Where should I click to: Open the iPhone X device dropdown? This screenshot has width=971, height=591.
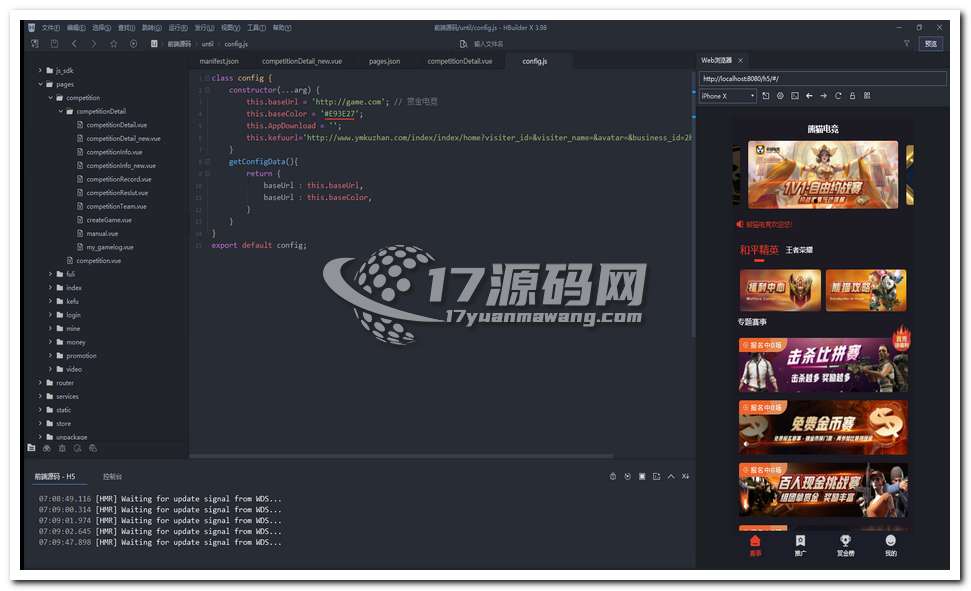click(x=727, y=96)
